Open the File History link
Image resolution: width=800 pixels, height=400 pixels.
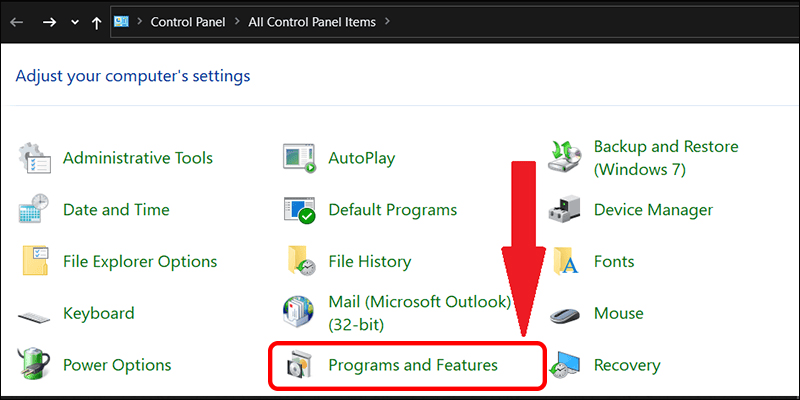pos(369,262)
